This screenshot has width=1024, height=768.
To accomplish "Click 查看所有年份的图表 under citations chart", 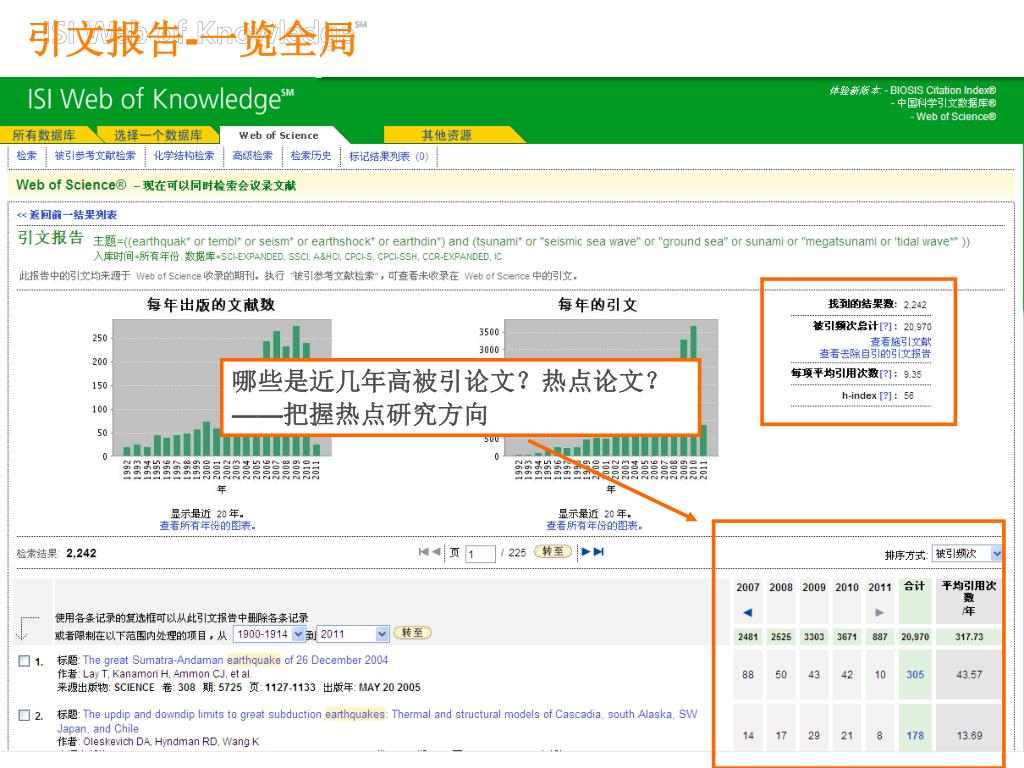I will pyautogui.click(x=594, y=525).
